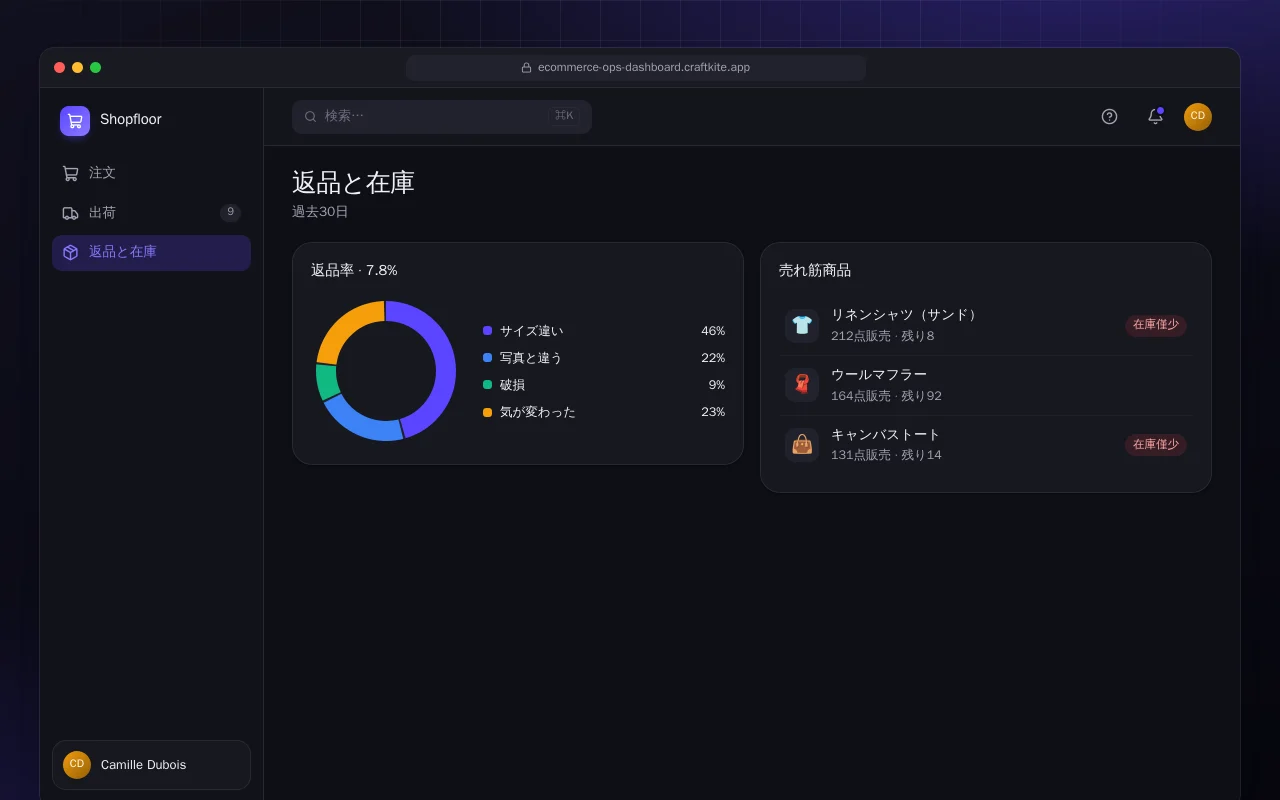Click the blue 写真と違う legend dot
The image size is (1280, 800).
(x=487, y=358)
